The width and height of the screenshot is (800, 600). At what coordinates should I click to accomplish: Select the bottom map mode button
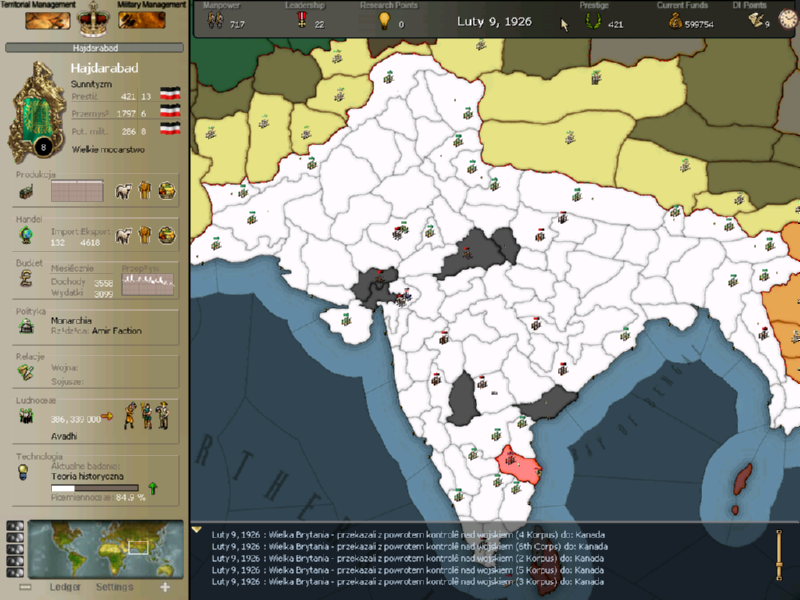pyautogui.click(x=15, y=572)
